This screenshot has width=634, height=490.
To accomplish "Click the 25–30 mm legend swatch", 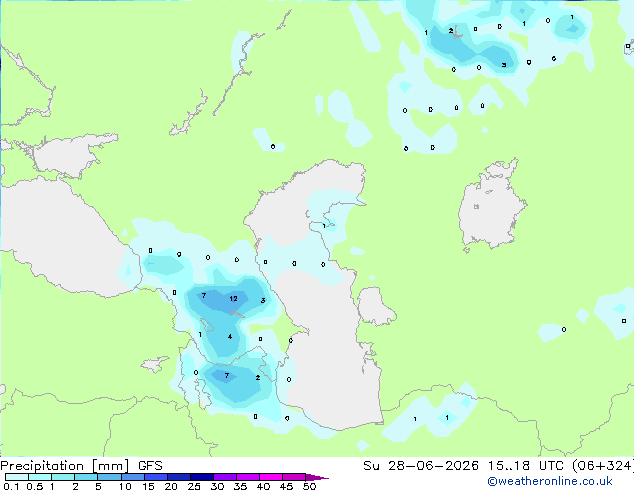I will [201, 477].
